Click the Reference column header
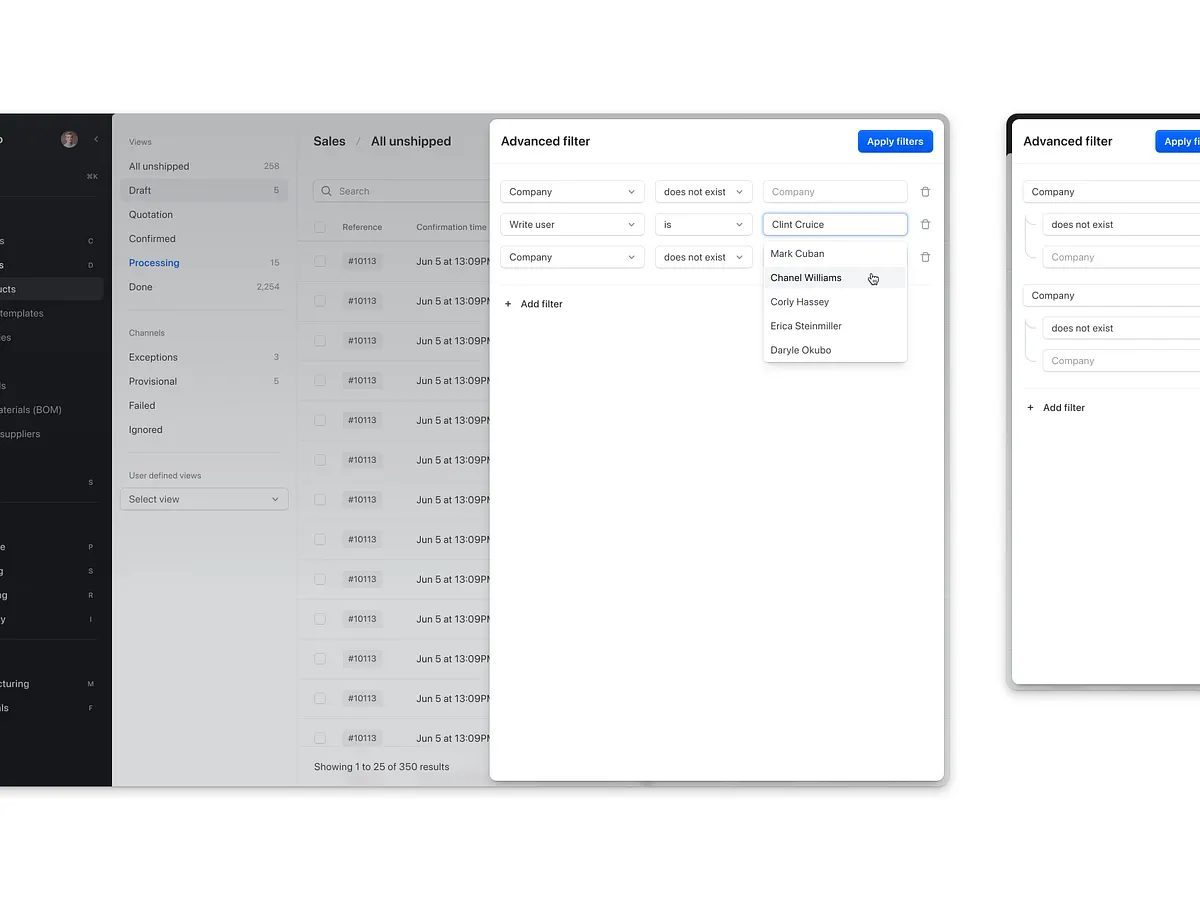The image size is (1200, 900). point(362,227)
